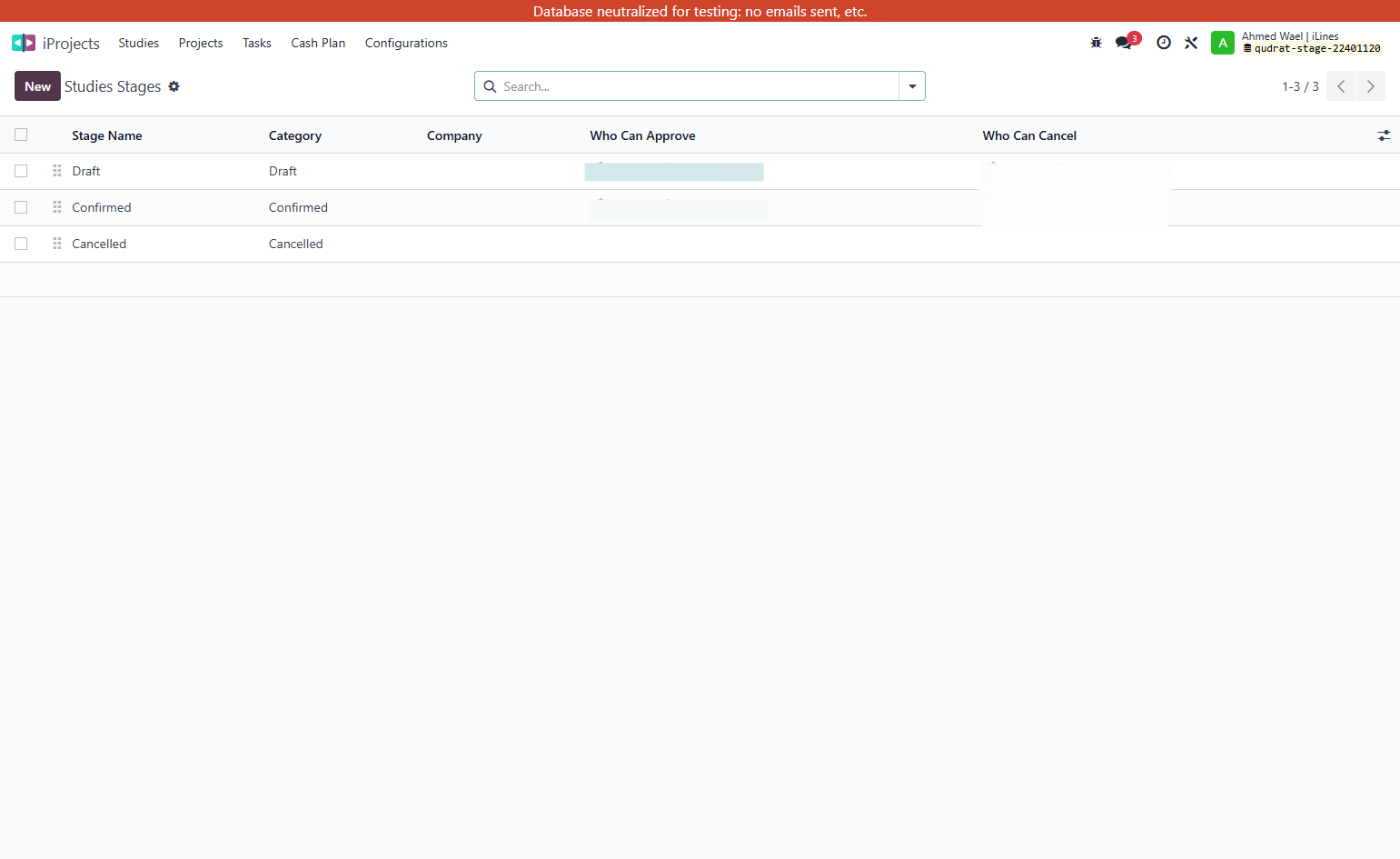1400x859 pixels.
Task: Open optional columns adjust icon
Action: tap(1384, 135)
